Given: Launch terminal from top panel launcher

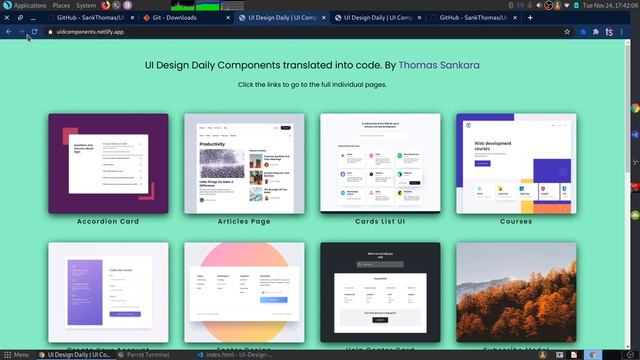Looking at the screenshot, I should (117, 5).
